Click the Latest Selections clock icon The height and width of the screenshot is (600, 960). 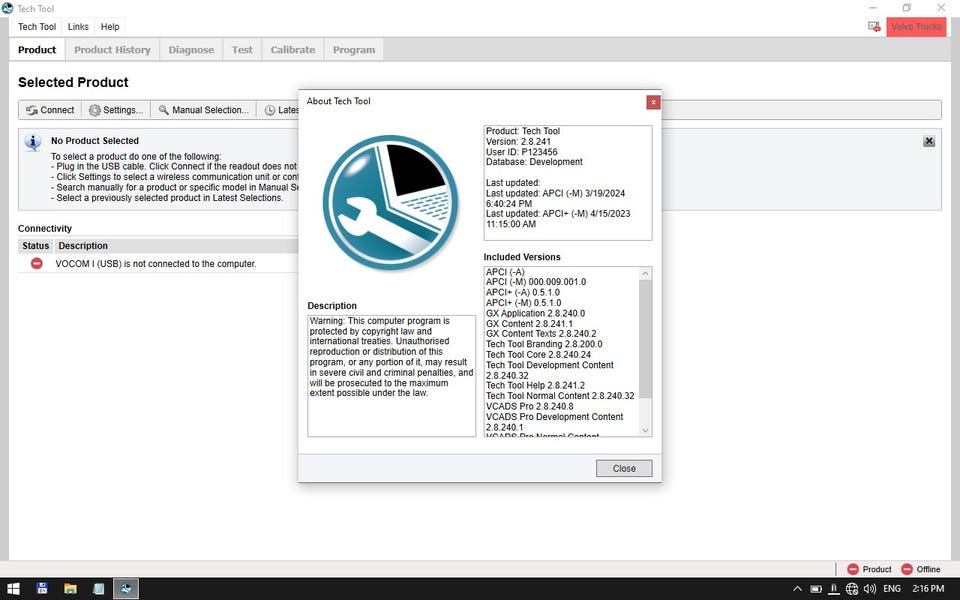(x=270, y=110)
